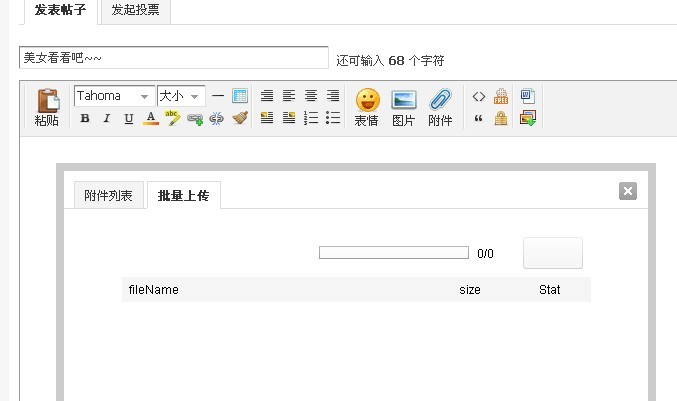Open the 附件列表 tab

pyautogui.click(x=108, y=196)
